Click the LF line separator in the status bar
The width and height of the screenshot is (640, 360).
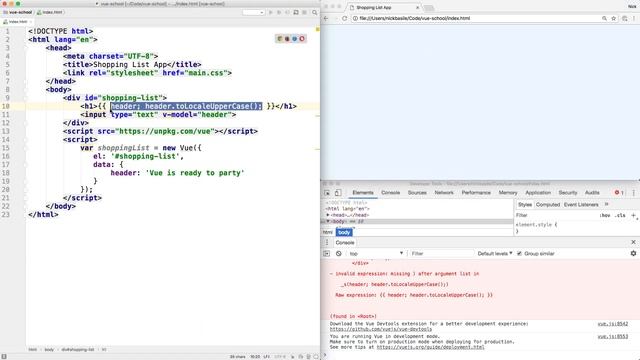pos(267,356)
